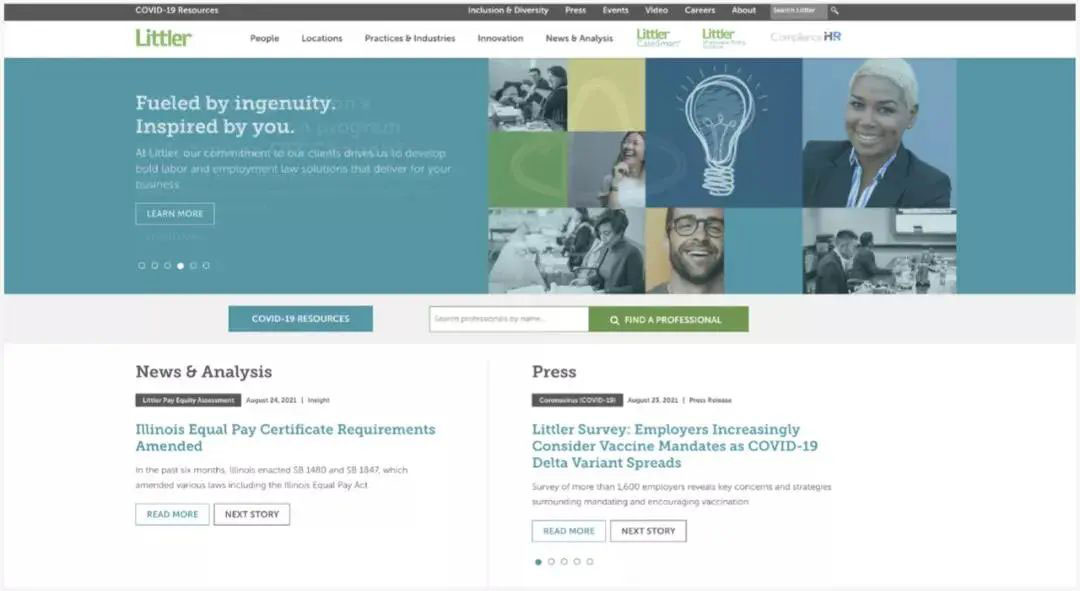
Task: Select the third hero carousel dot
Action: pos(167,265)
